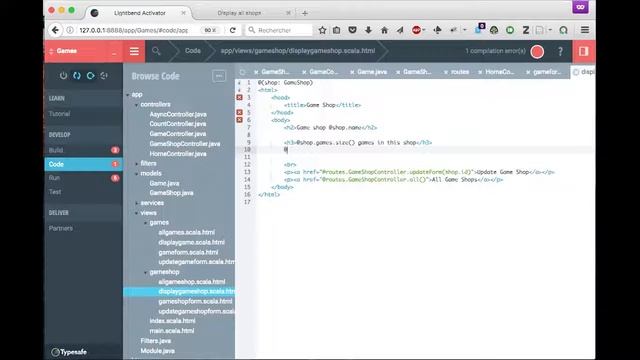Open HomeController.java in the tree
This screenshot has width=640, height=360.
click(x=178, y=154)
